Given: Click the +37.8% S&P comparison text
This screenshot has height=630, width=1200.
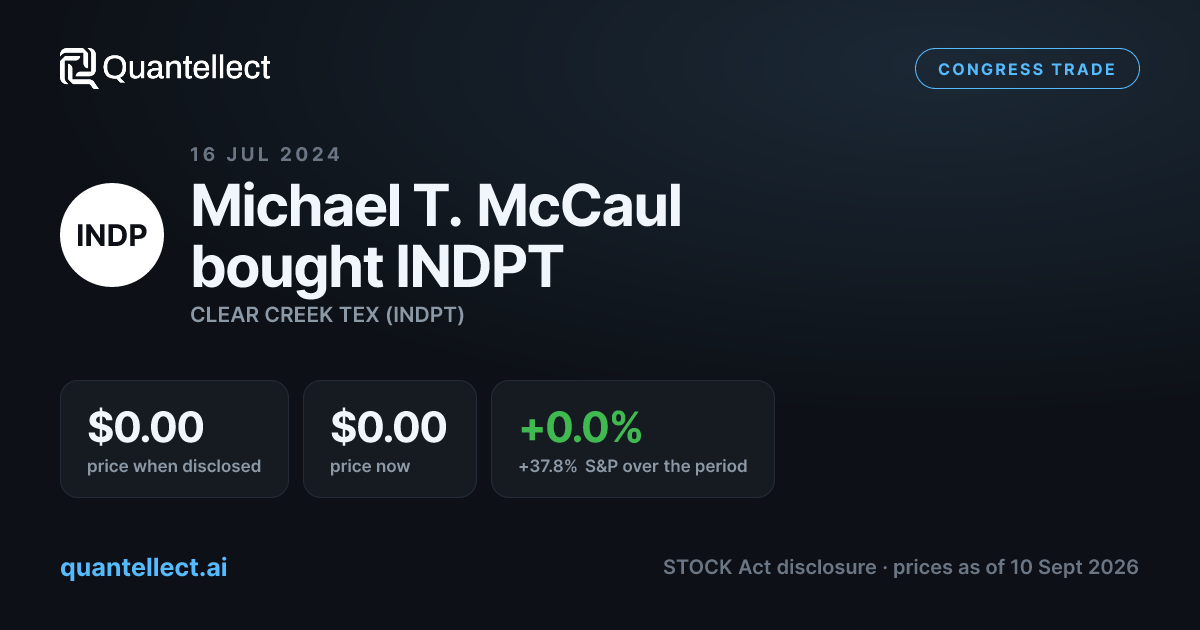Looking at the screenshot, I should (633, 466).
